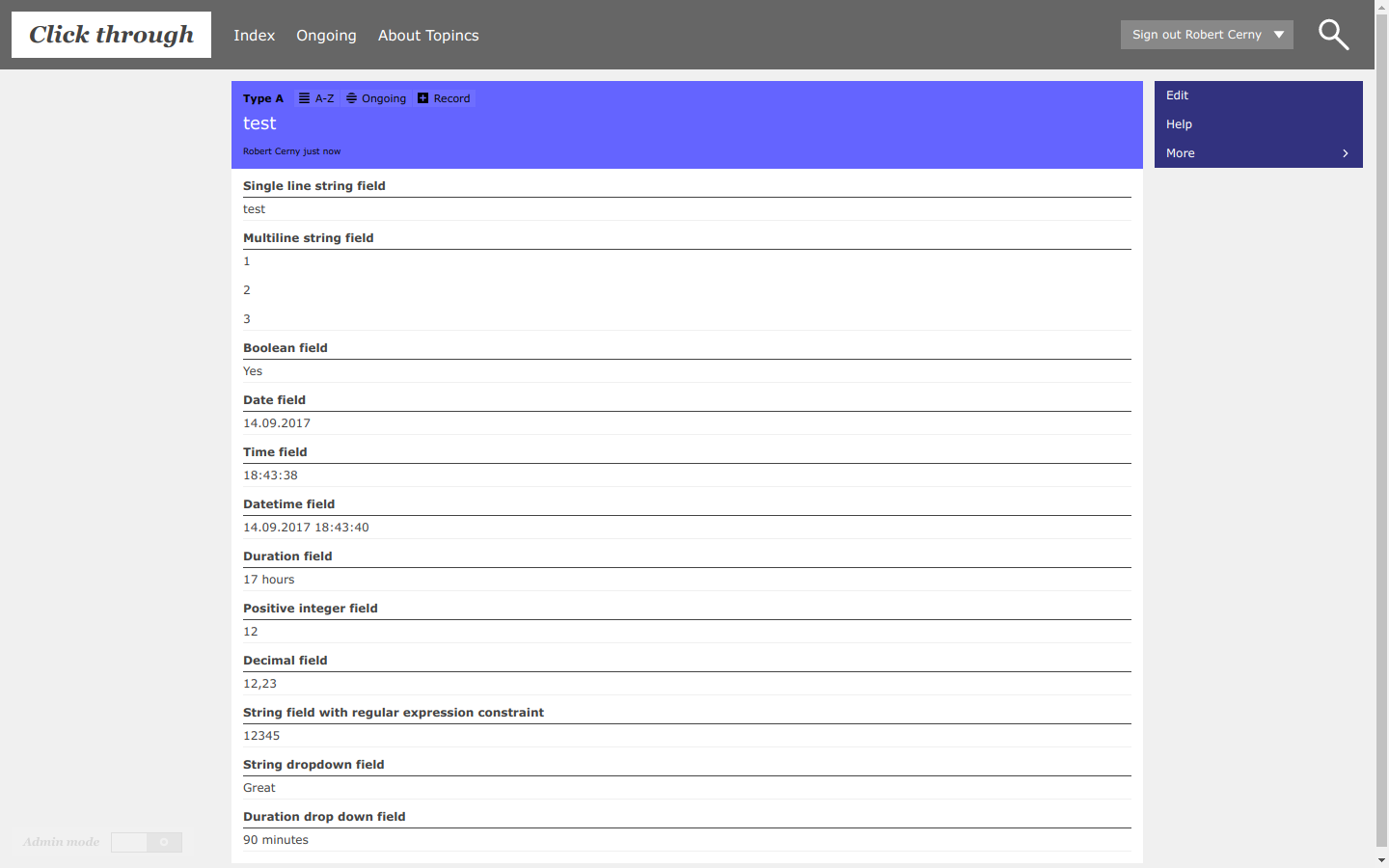Image resolution: width=1389 pixels, height=868 pixels.
Task: Open the Index page in navigation
Action: coord(254,36)
